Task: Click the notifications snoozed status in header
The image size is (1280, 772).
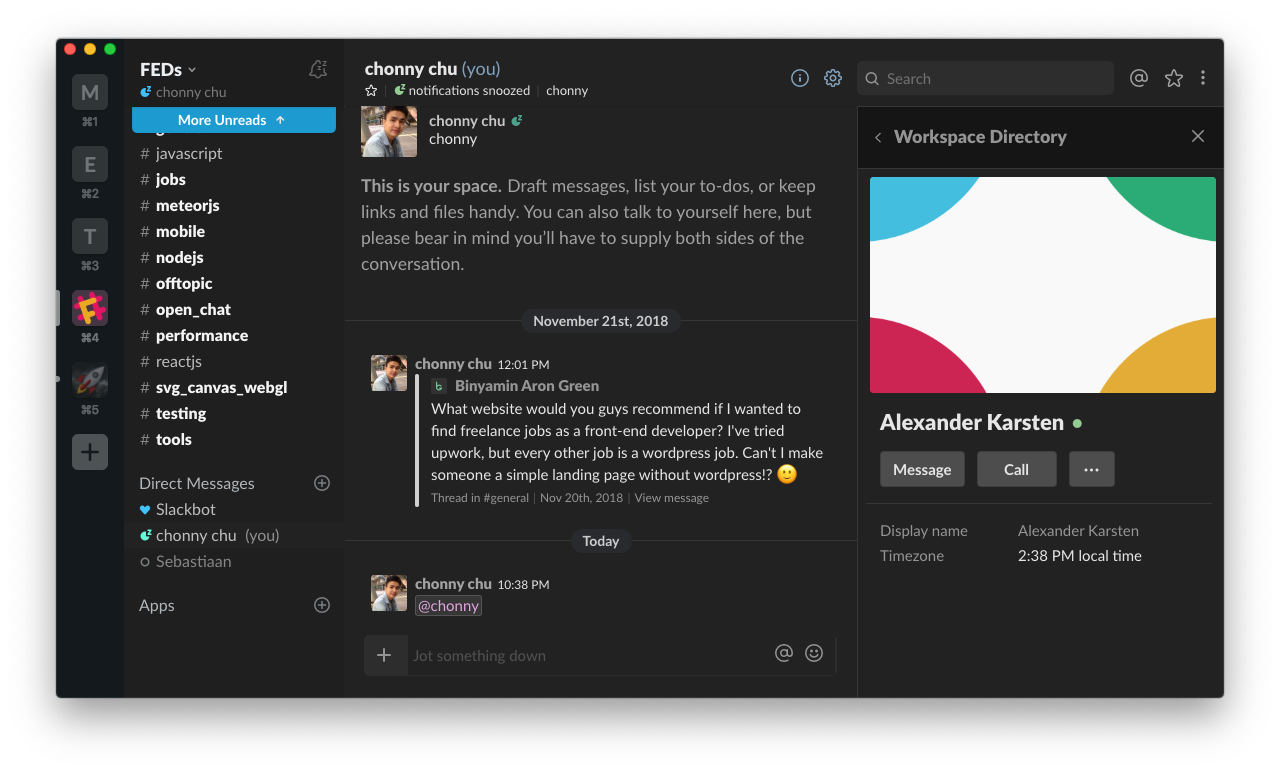Action: click(x=462, y=90)
